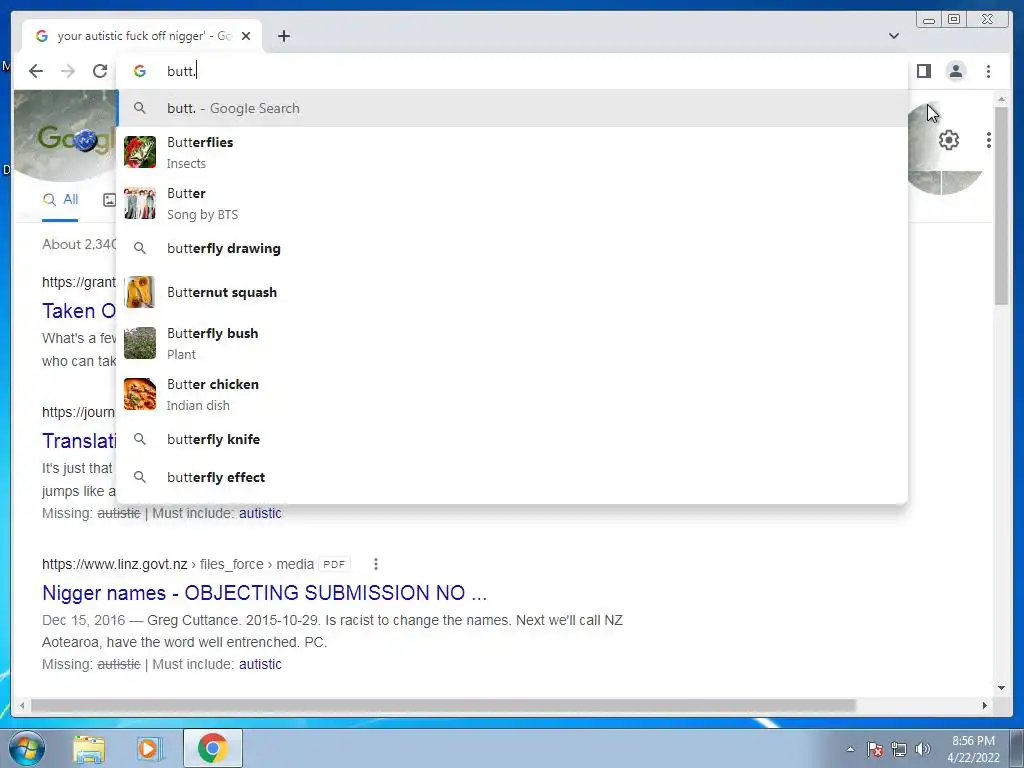Open the Chrome side panel
The width and height of the screenshot is (1024, 768).
click(923, 71)
